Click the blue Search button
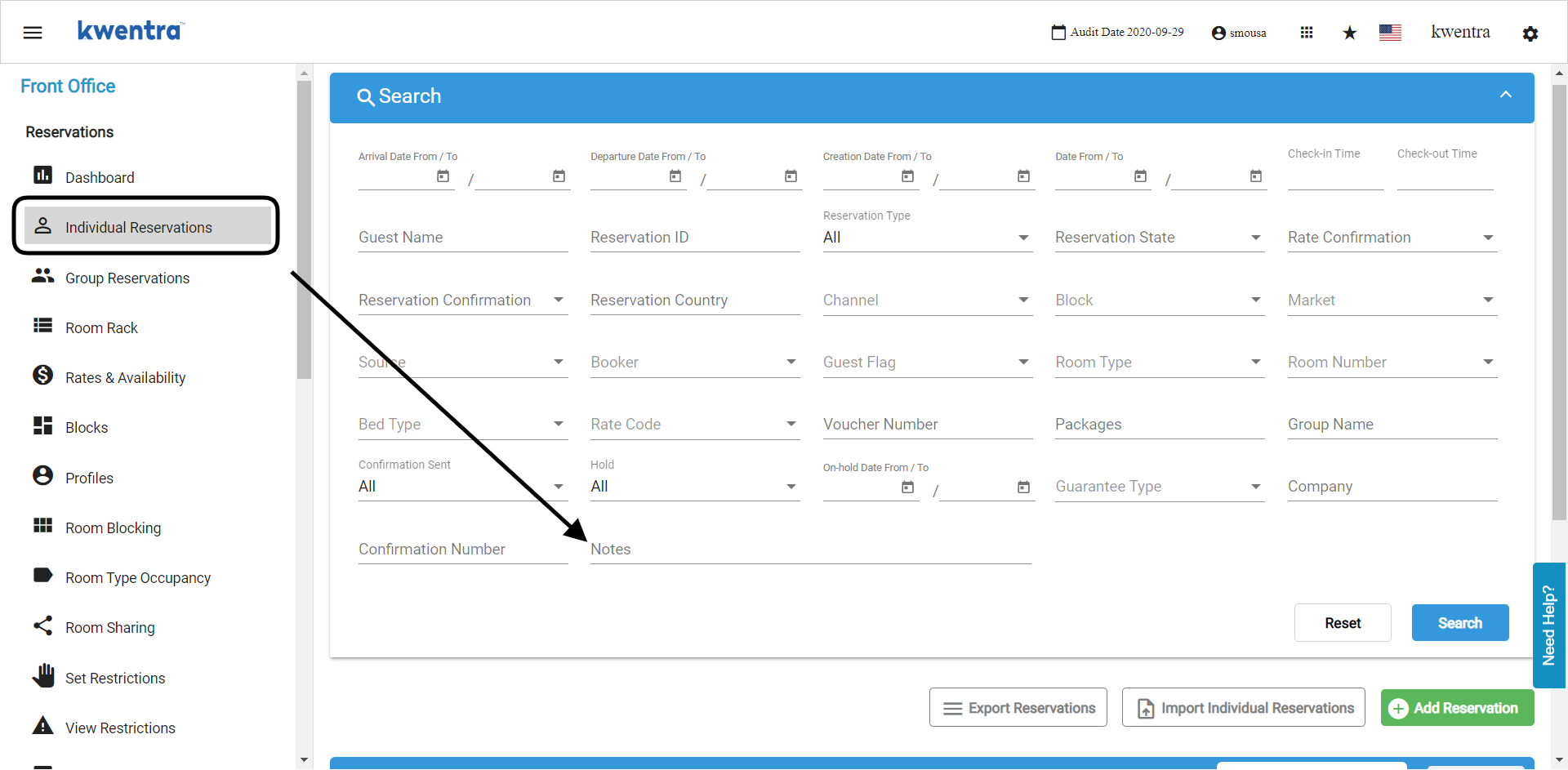 (1460, 623)
